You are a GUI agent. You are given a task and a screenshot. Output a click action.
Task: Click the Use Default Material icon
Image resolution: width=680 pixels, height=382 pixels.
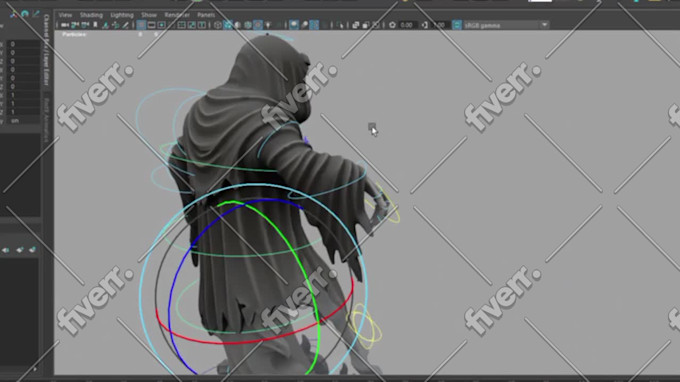(x=238, y=25)
